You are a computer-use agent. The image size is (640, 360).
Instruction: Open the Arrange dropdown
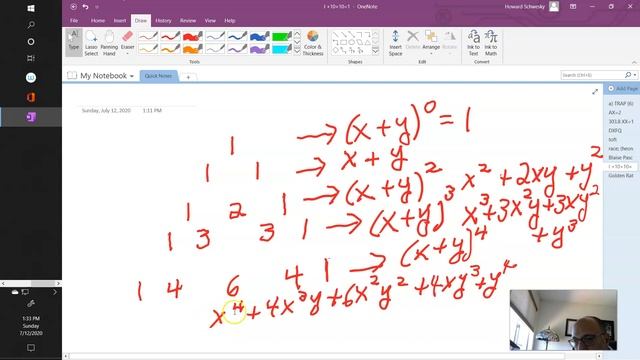431,42
